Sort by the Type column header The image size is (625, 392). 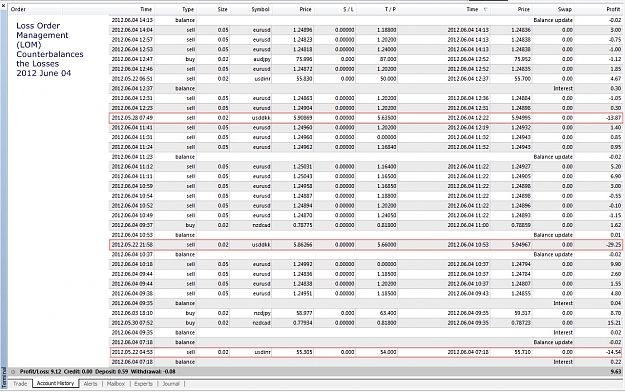[188, 9]
